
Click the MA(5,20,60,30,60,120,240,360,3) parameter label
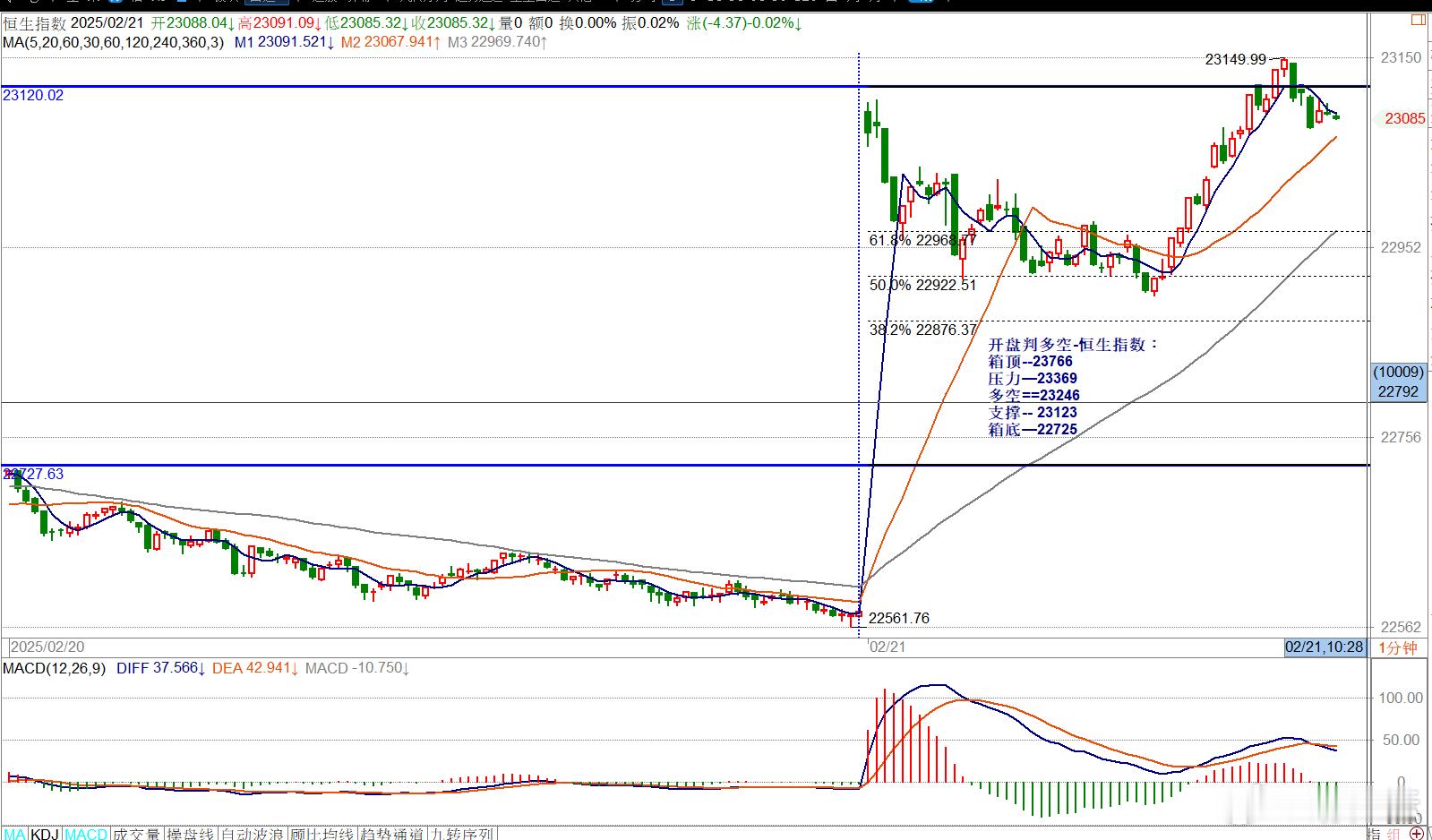pyautogui.click(x=114, y=41)
